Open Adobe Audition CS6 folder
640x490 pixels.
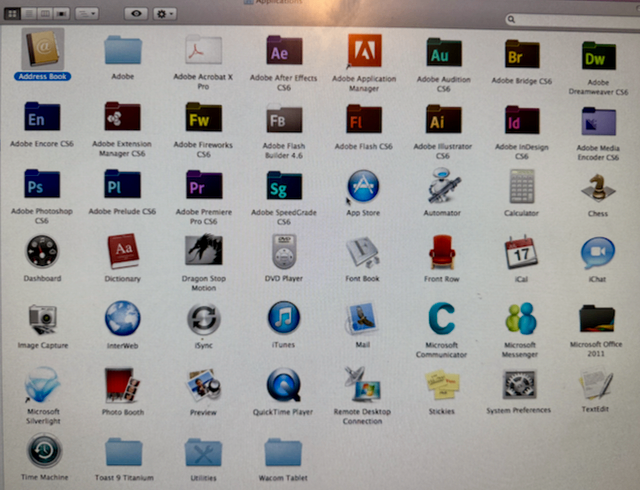444,52
